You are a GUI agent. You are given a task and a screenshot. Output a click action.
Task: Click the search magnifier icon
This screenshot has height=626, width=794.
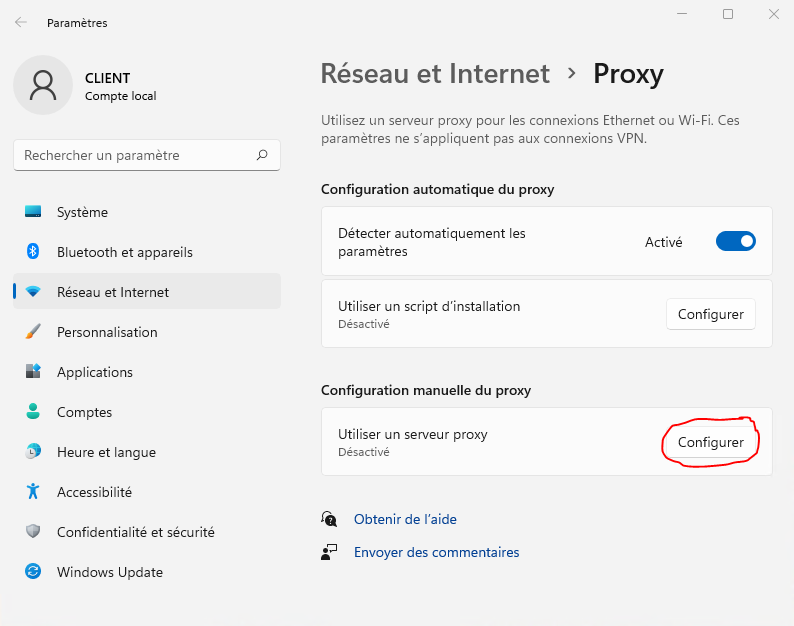pyautogui.click(x=262, y=155)
